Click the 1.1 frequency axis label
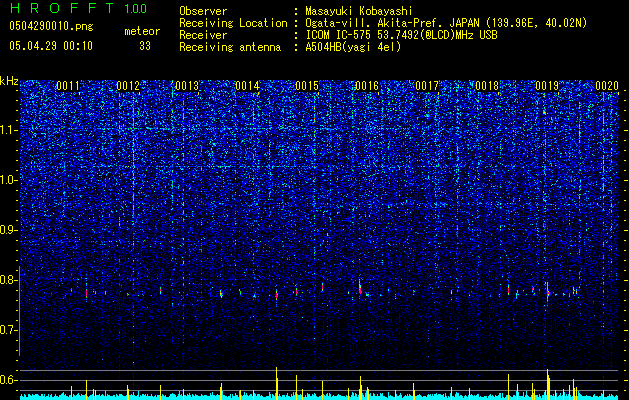The width and height of the screenshot is (629, 400). tap(8, 130)
